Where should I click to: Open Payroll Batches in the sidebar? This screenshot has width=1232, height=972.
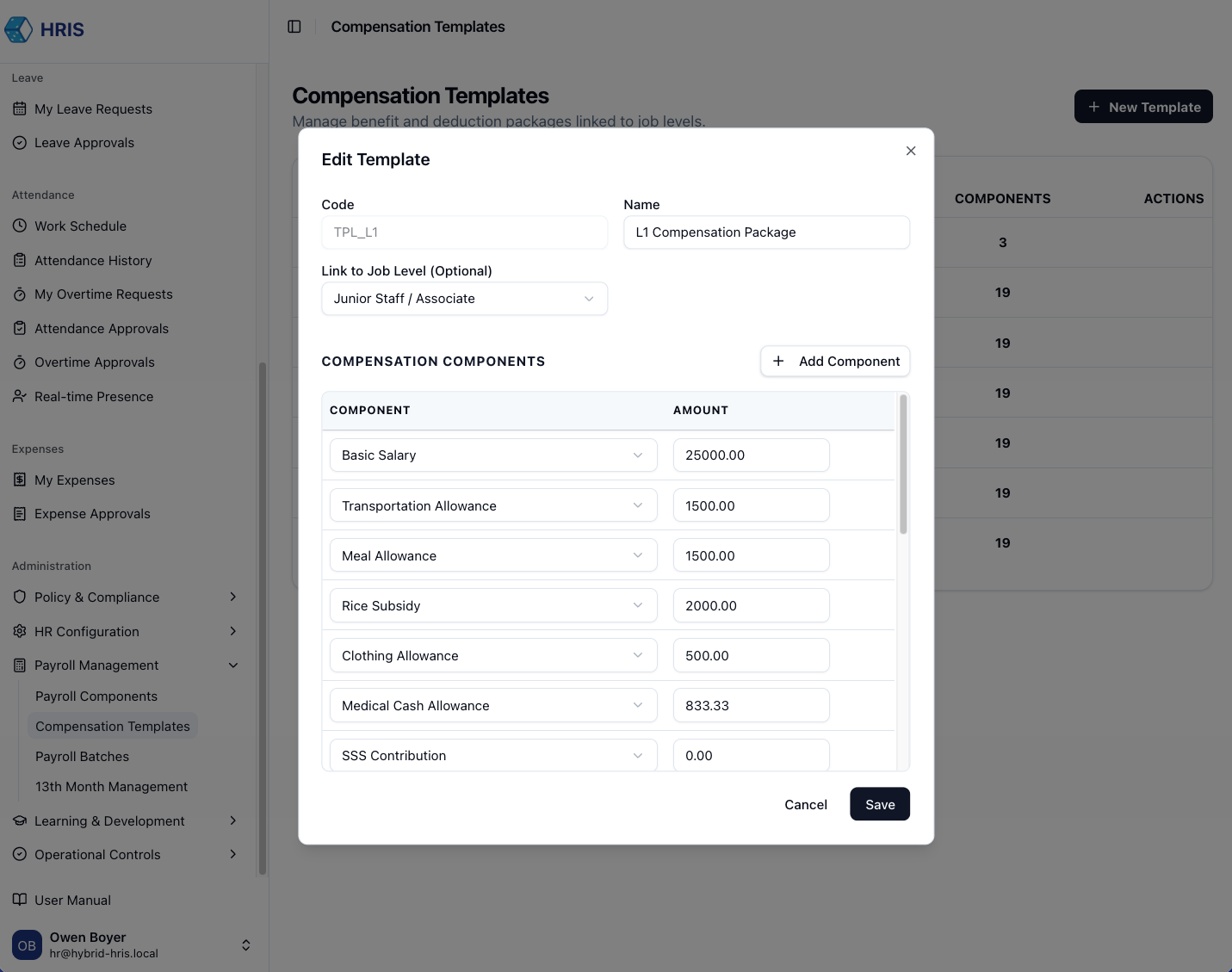[x=82, y=757]
